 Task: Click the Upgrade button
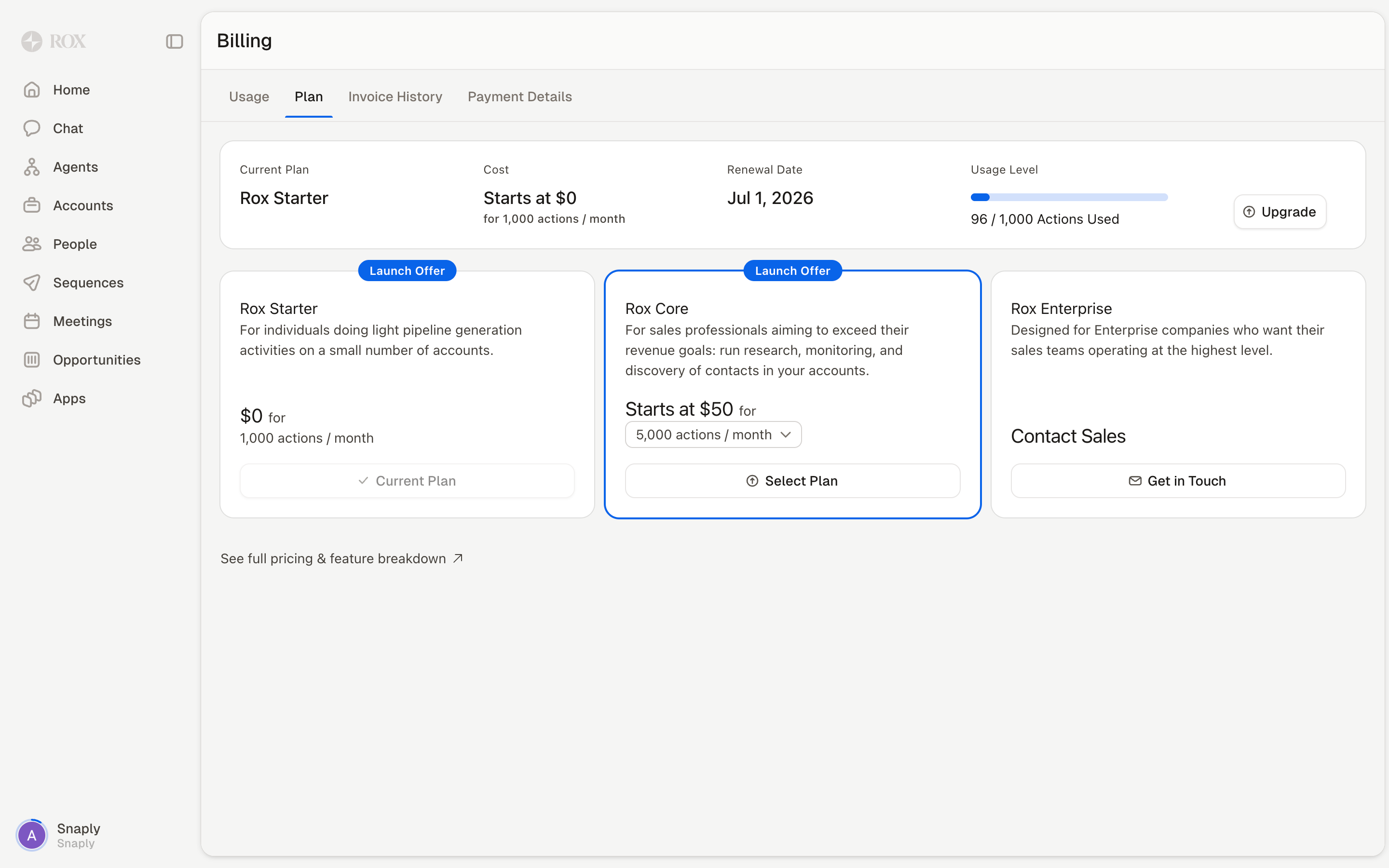(1280, 211)
